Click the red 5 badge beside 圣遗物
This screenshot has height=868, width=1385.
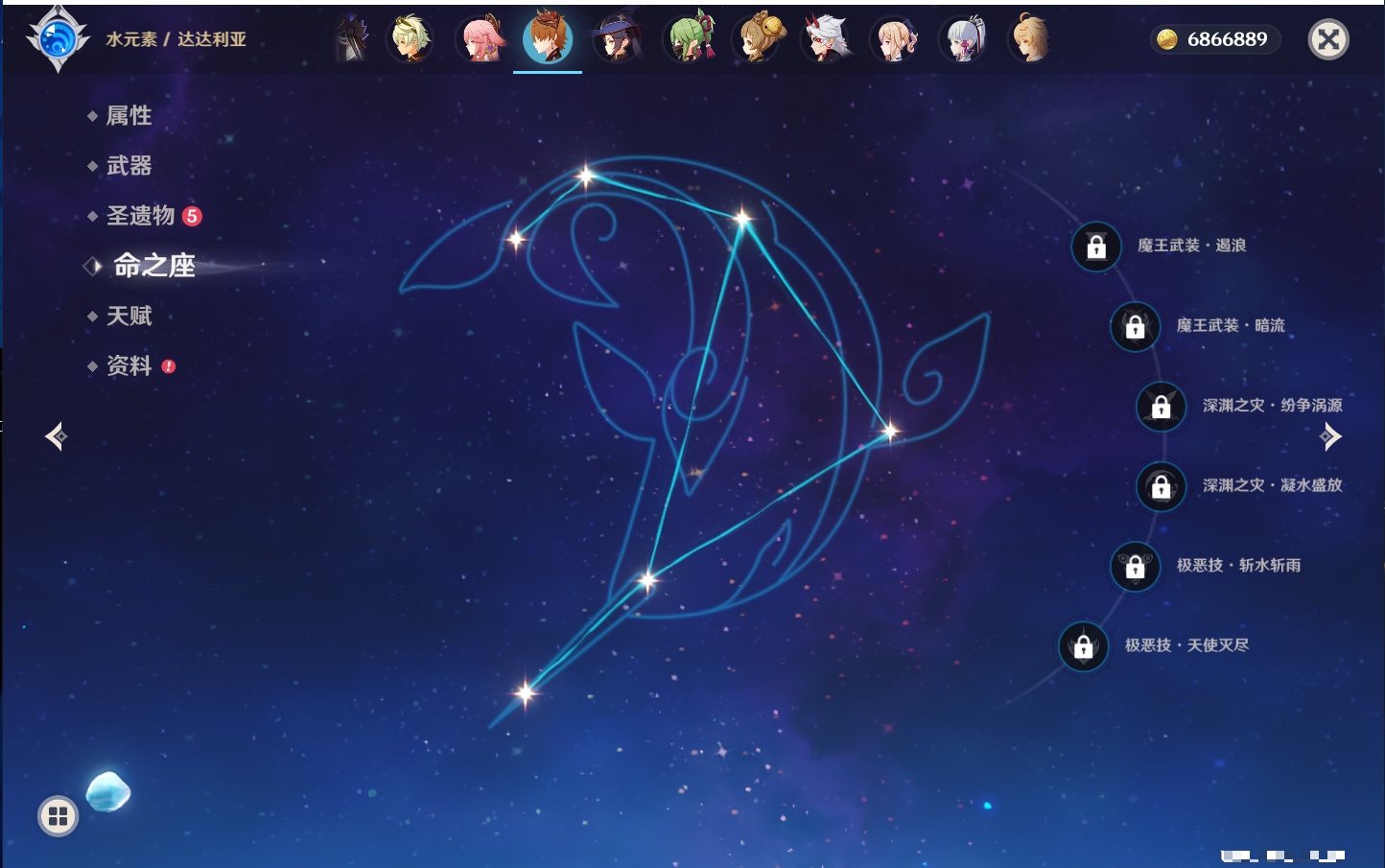(x=192, y=216)
